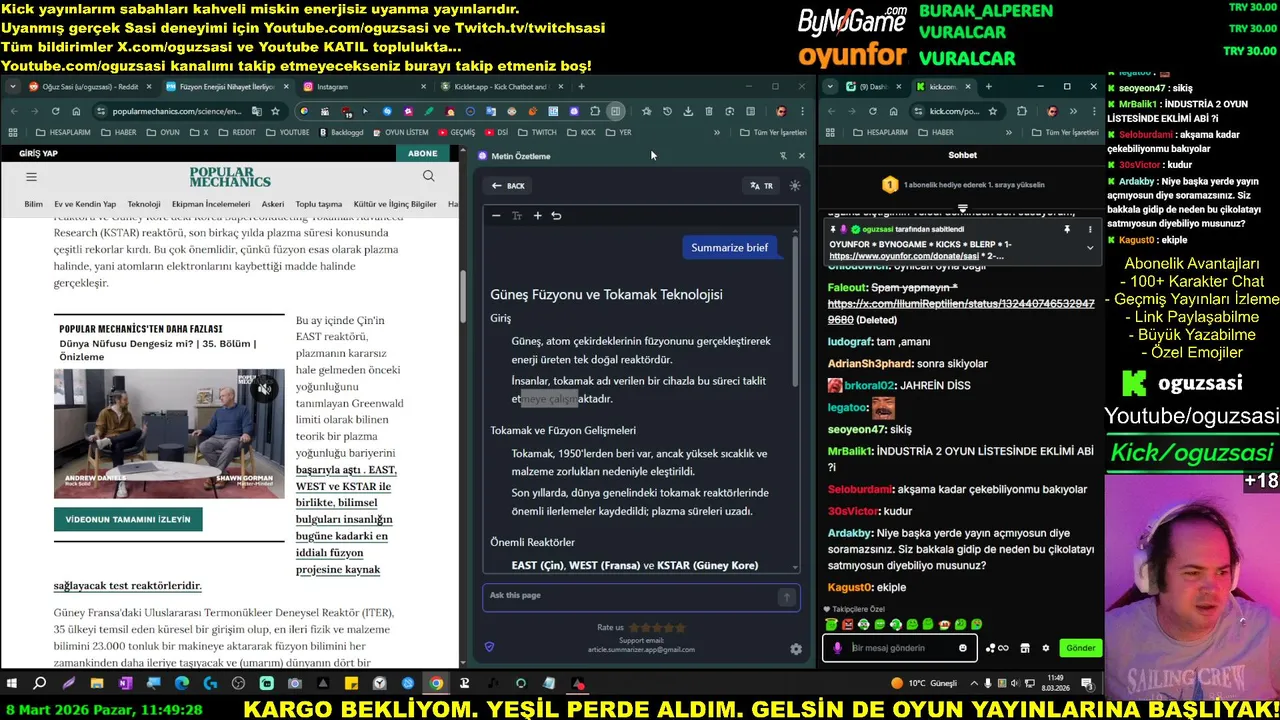Click the 'Summarize brief' chat bubble

730,248
